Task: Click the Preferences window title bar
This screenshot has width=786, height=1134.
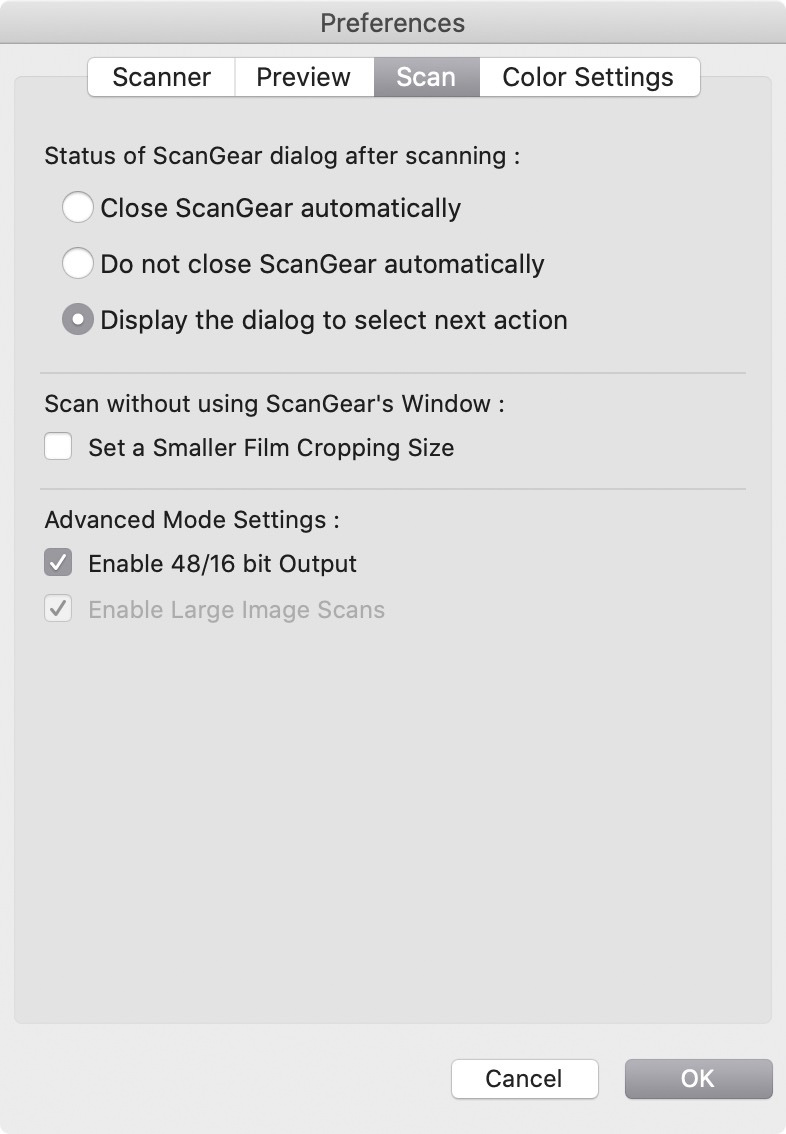Action: tap(393, 22)
